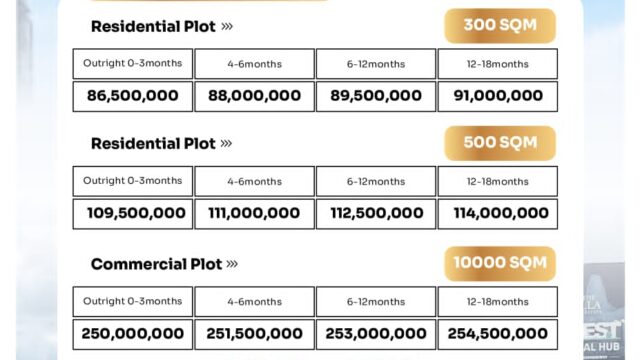This screenshot has height=360, width=640.
Task: Click the 254,500,000 price cell
Action: tap(498, 334)
